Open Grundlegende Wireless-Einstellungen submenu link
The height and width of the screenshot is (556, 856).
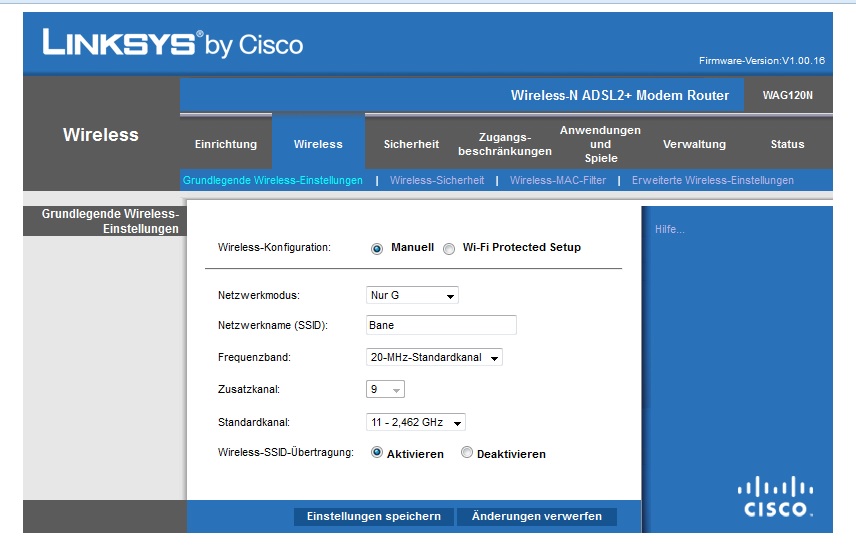point(272,180)
